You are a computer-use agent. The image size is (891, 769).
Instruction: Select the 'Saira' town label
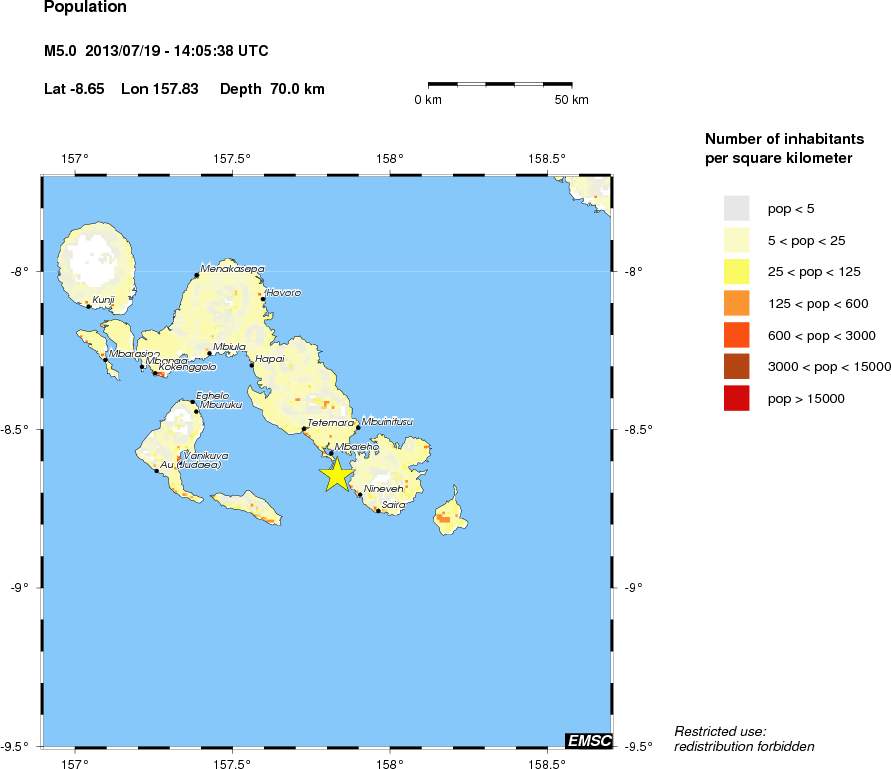pos(393,505)
